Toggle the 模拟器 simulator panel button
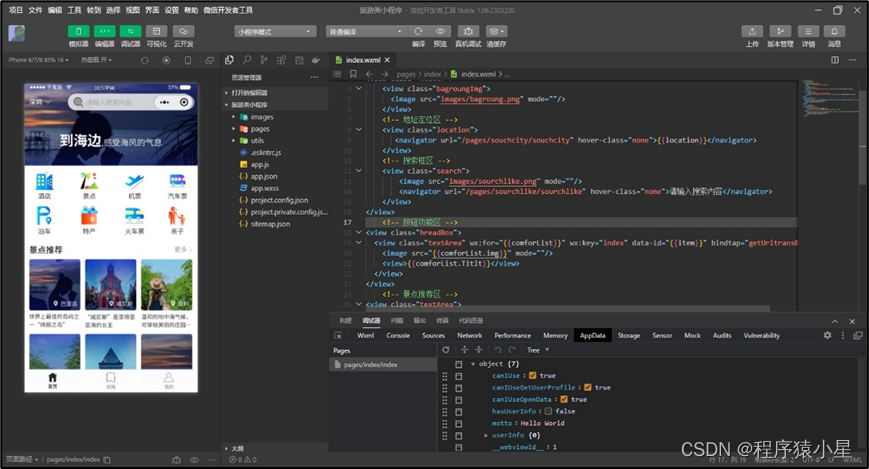 click(78, 32)
